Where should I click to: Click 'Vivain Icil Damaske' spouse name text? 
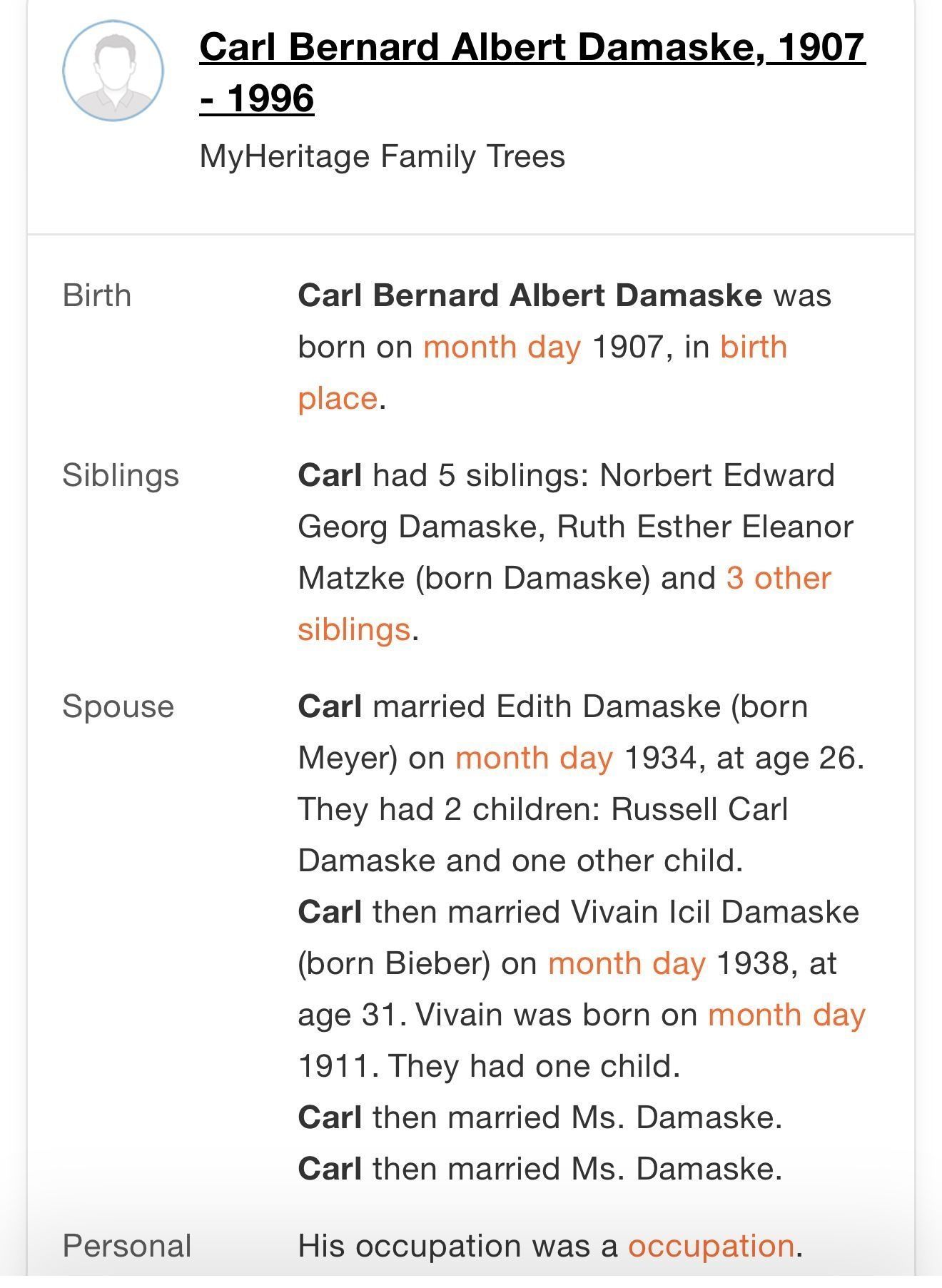pos(714,913)
